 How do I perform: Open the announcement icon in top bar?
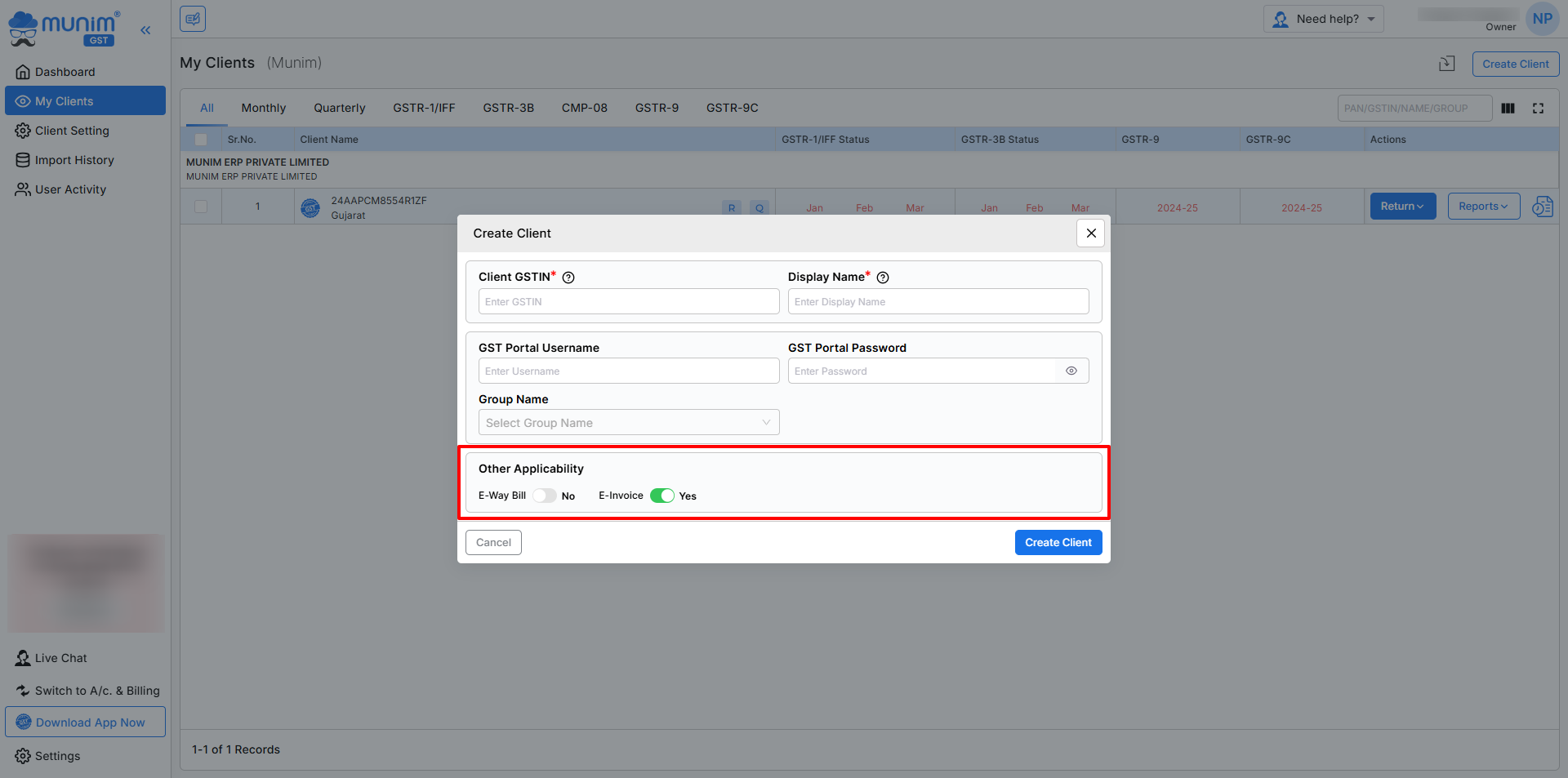(193, 19)
